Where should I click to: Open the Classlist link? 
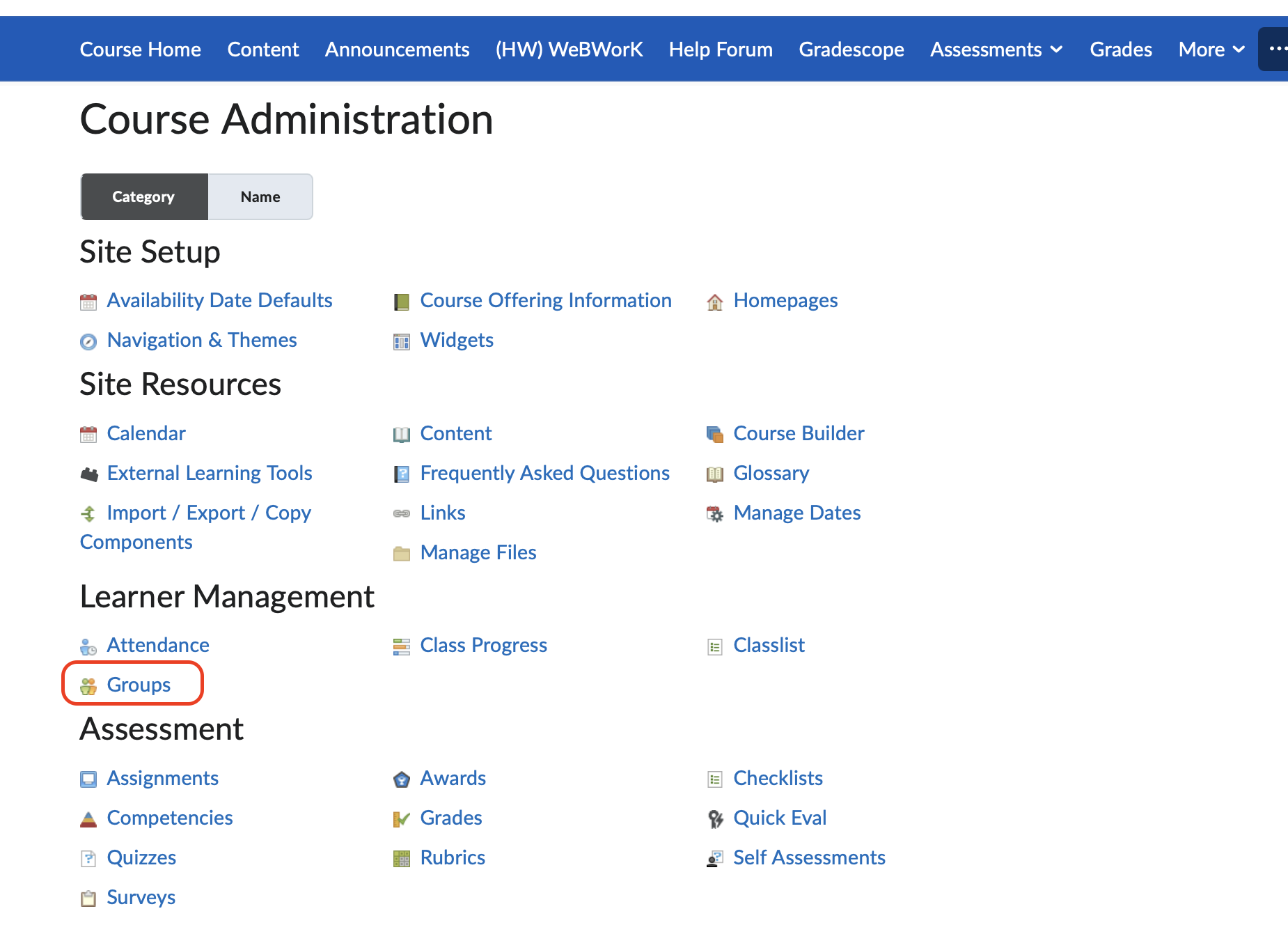tap(769, 646)
